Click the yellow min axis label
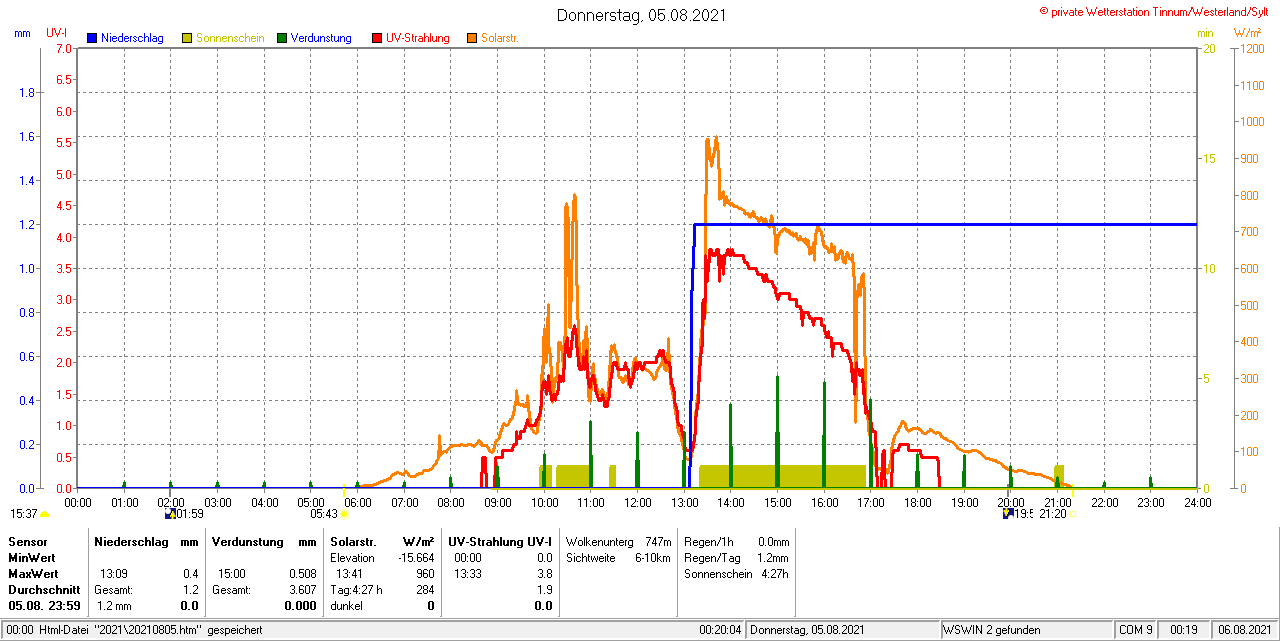1280x641 pixels. (1205, 33)
